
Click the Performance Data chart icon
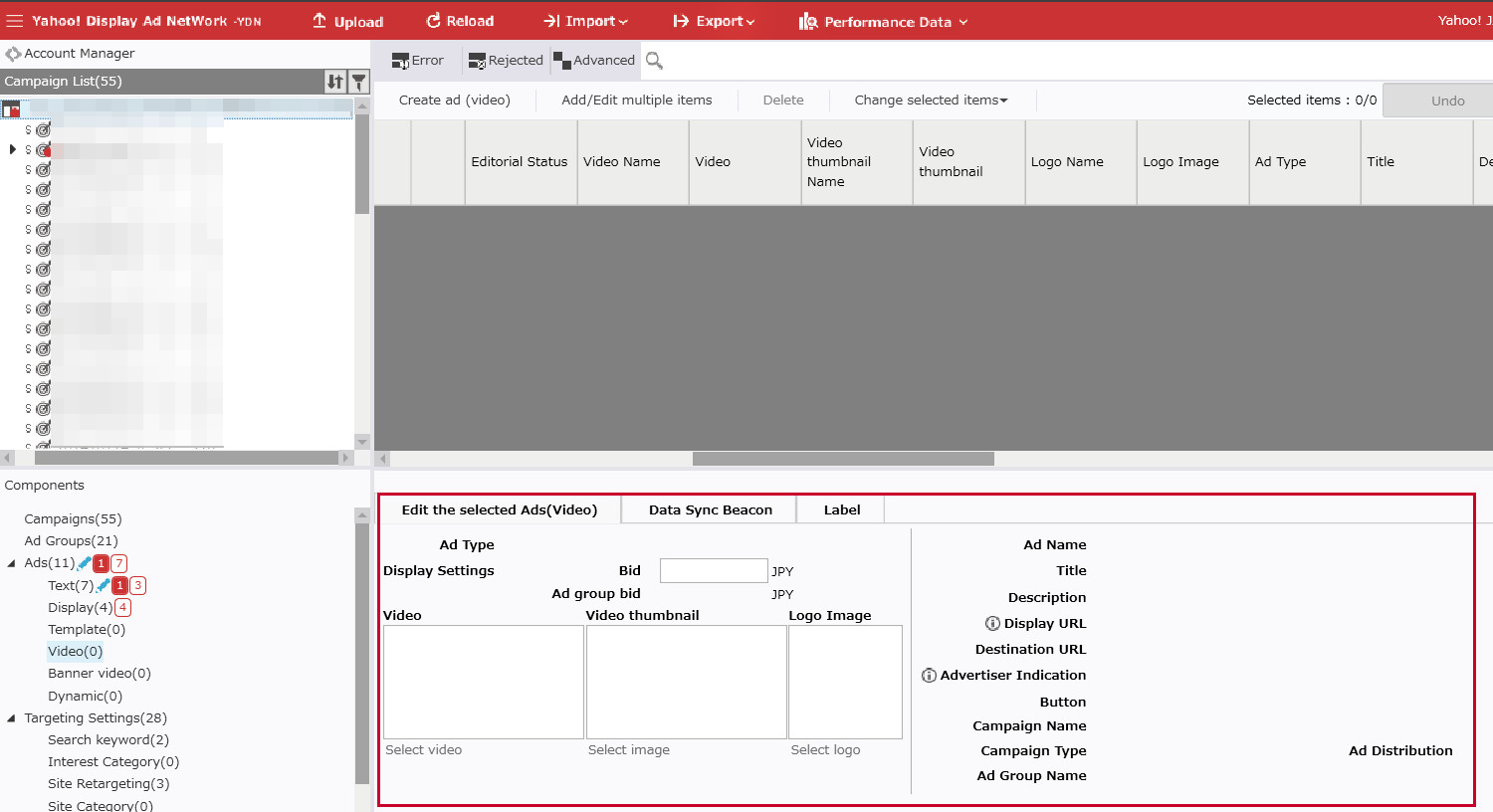click(x=808, y=21)
